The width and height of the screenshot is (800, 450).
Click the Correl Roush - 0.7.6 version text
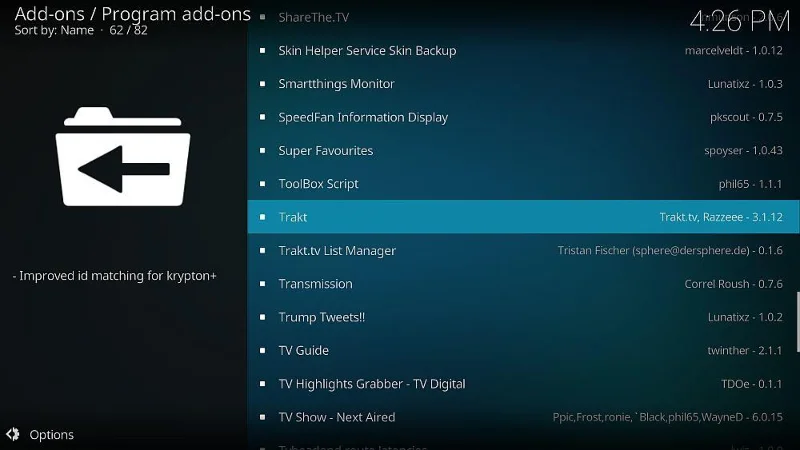pyautogui.click(x=734, y=284)
